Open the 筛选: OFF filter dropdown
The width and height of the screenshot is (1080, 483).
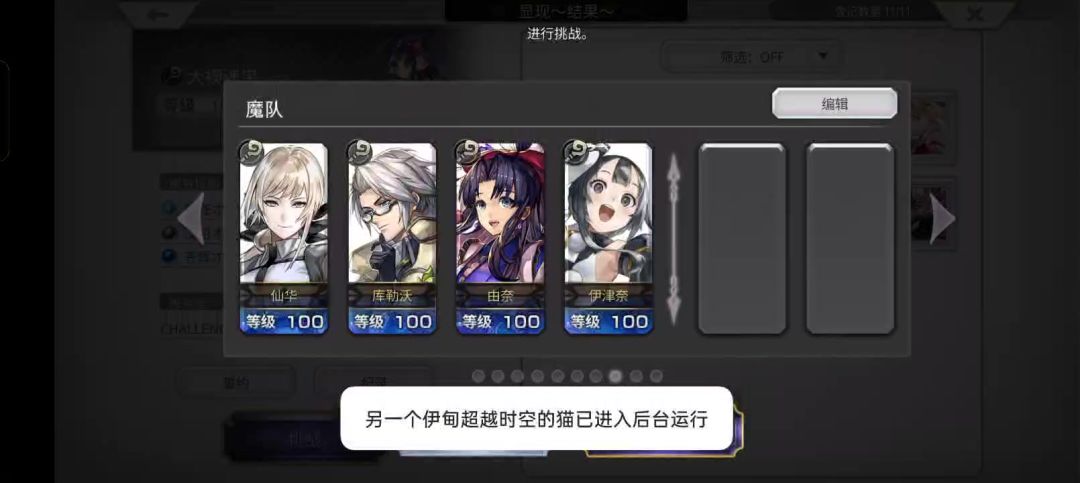[751, 57]
